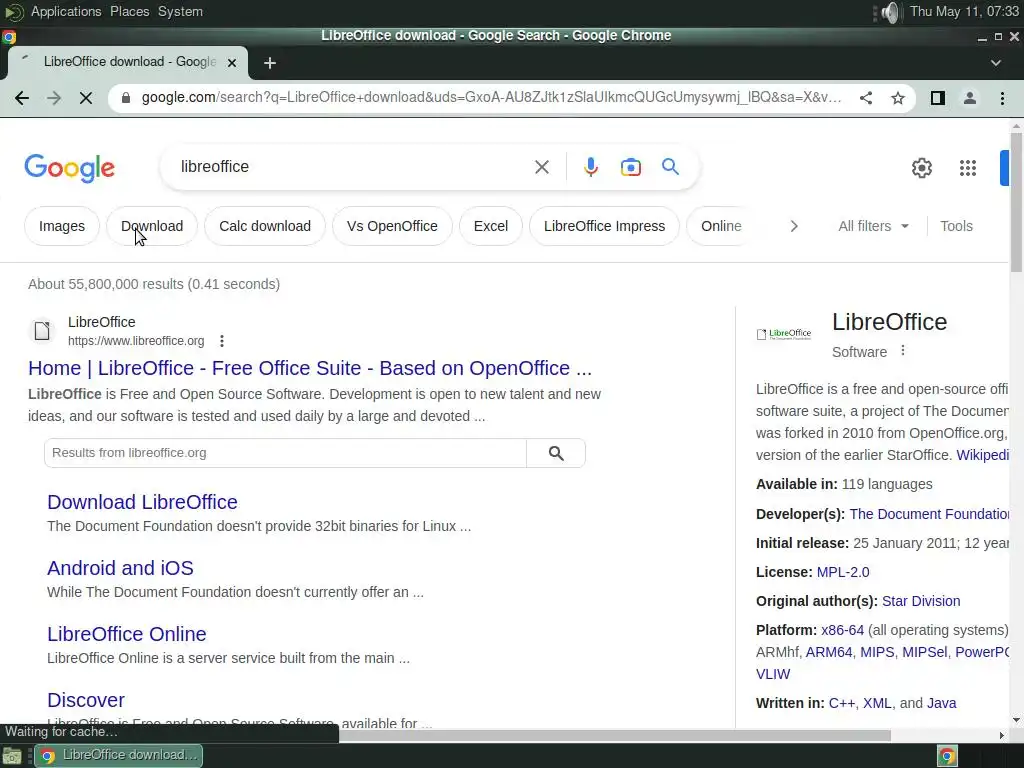Search by image with camera icon

click(x=630, y=167)
